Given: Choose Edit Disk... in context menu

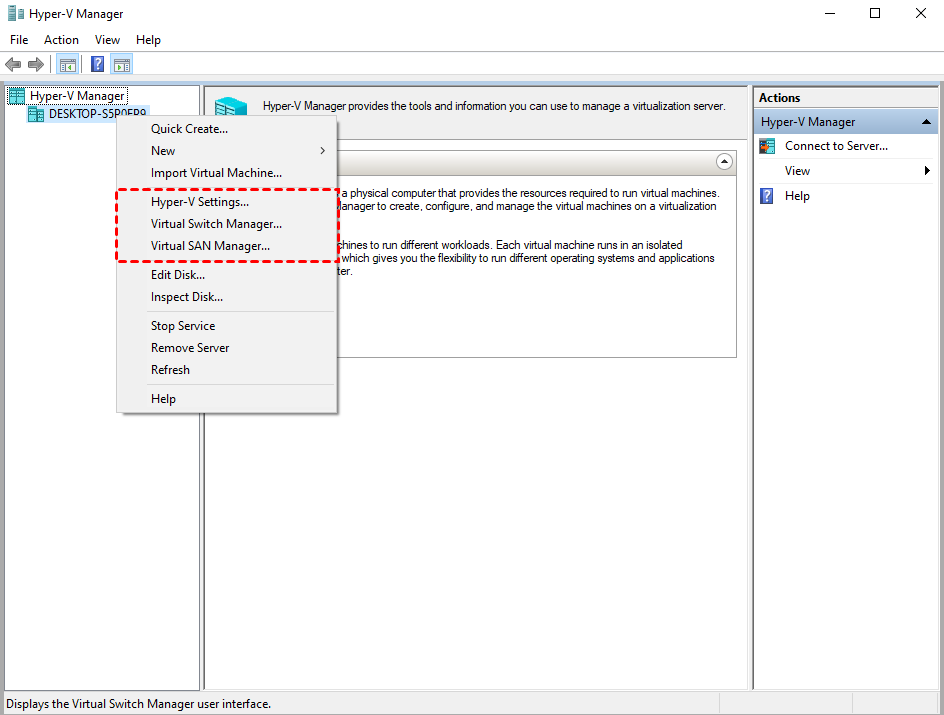Looking at the screenshot, I should click(227, 275).
